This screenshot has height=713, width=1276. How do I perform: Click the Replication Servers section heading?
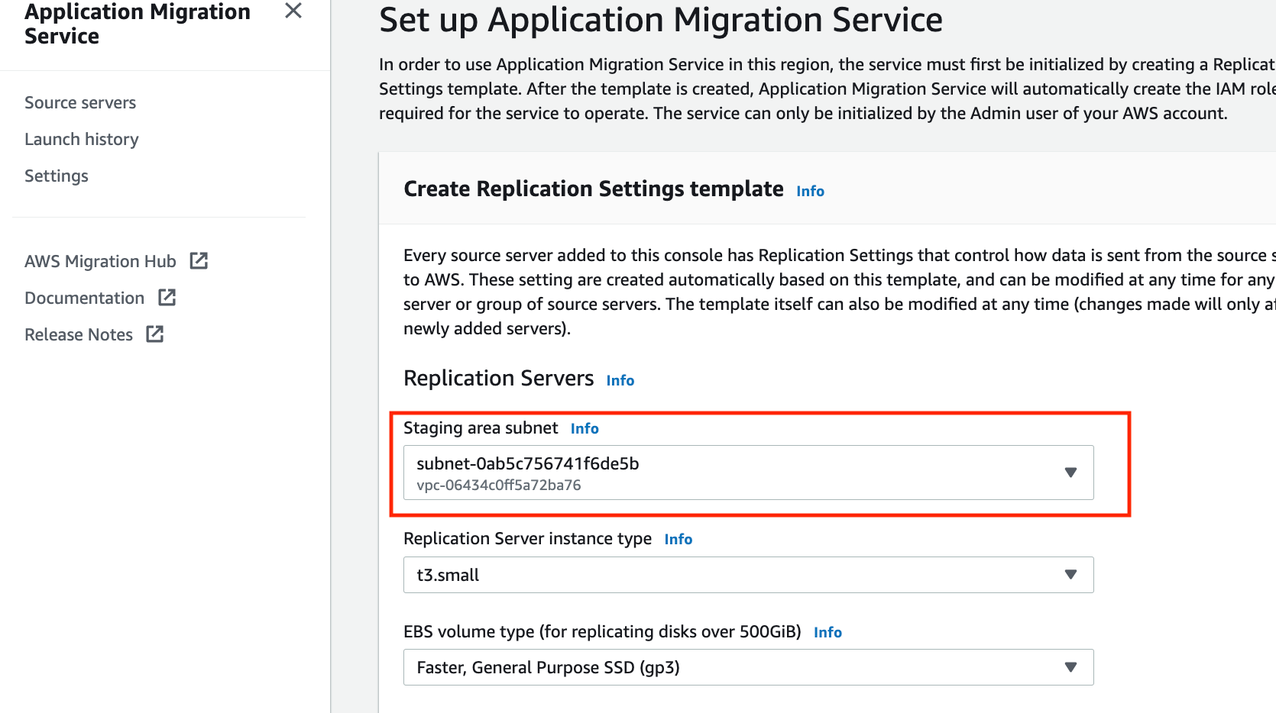[x=498, y=378]
